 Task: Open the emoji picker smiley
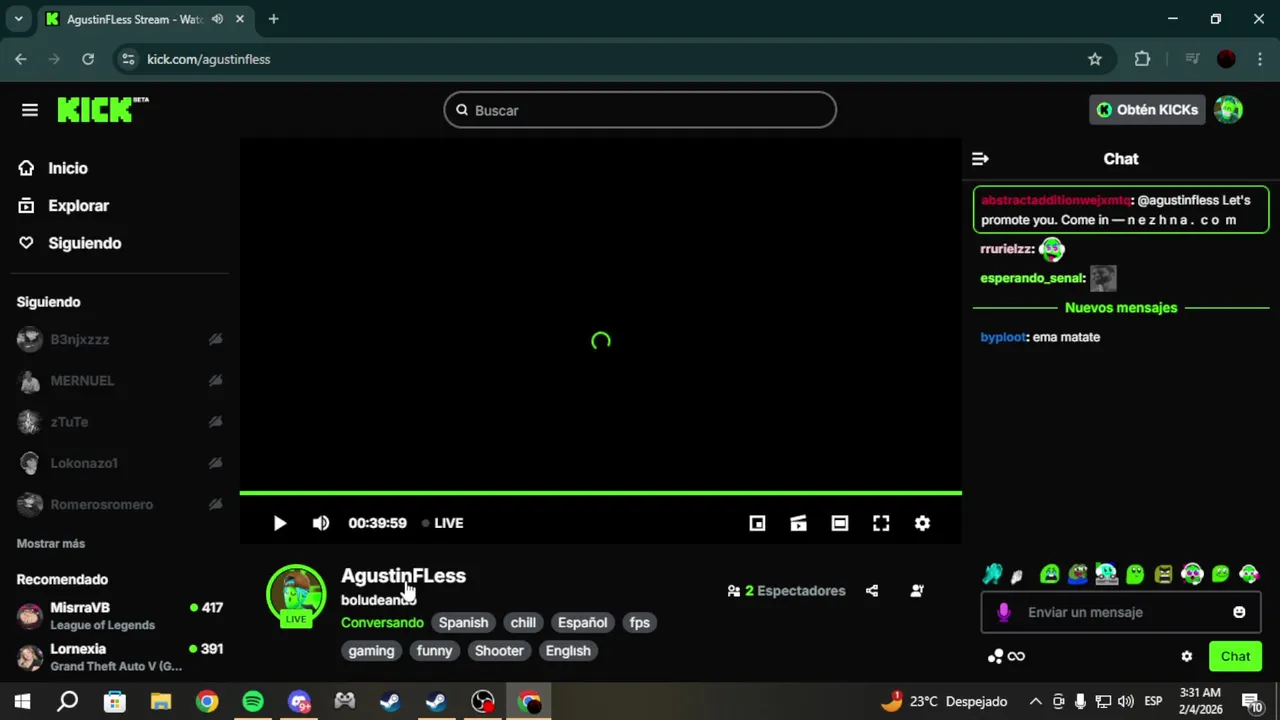(x=1239, y=612)
